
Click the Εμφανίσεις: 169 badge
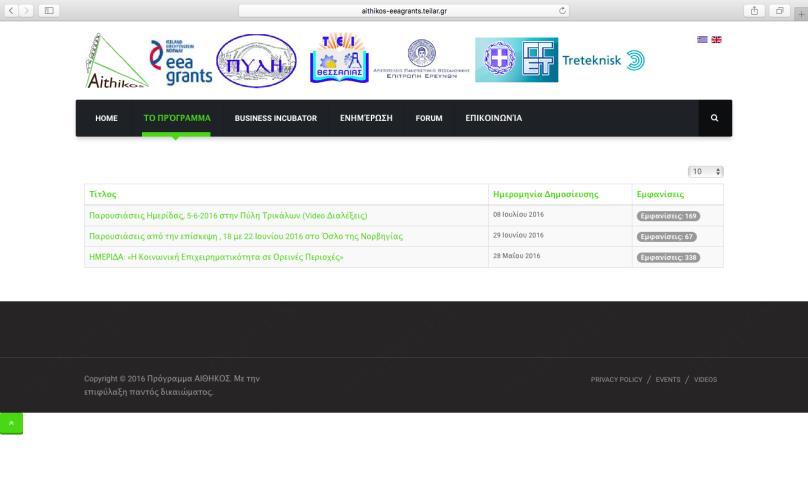click(668, 216)
